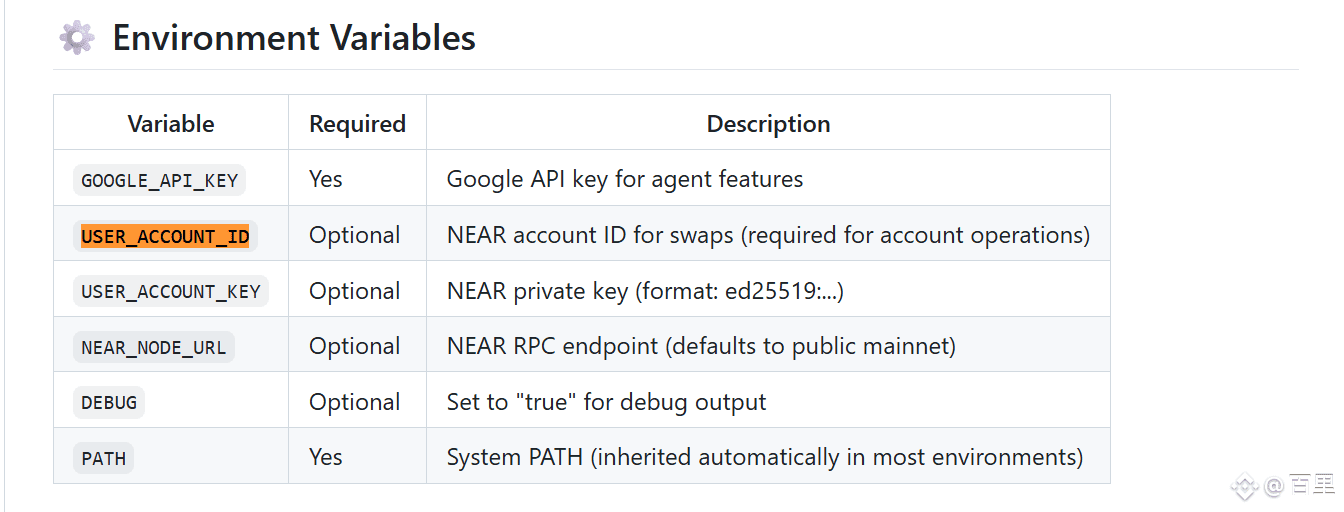
Task: Click the highlighted USER_ACCOUNT_ID variable
Action: pyautogui.click(x=165, y=237)
